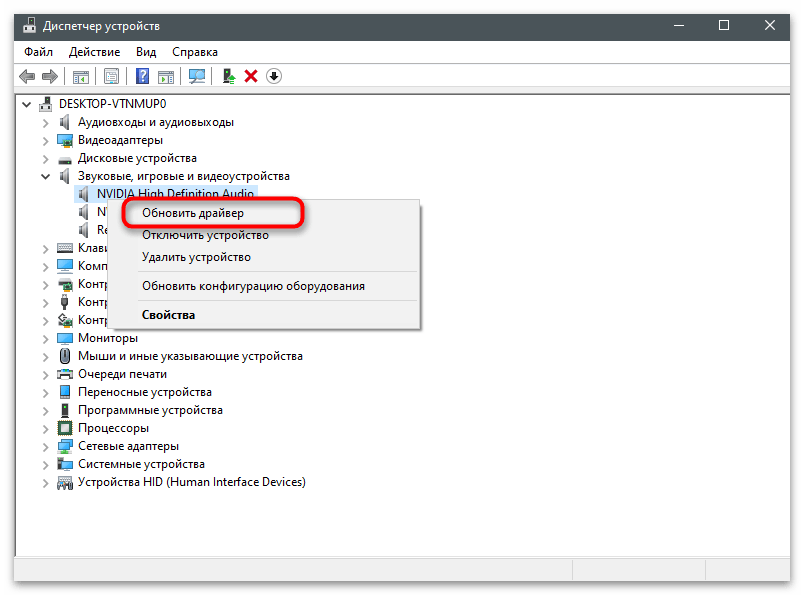Select Программные устройства row
This screenshot has height=595, width=804.
(x=150, y=410)
